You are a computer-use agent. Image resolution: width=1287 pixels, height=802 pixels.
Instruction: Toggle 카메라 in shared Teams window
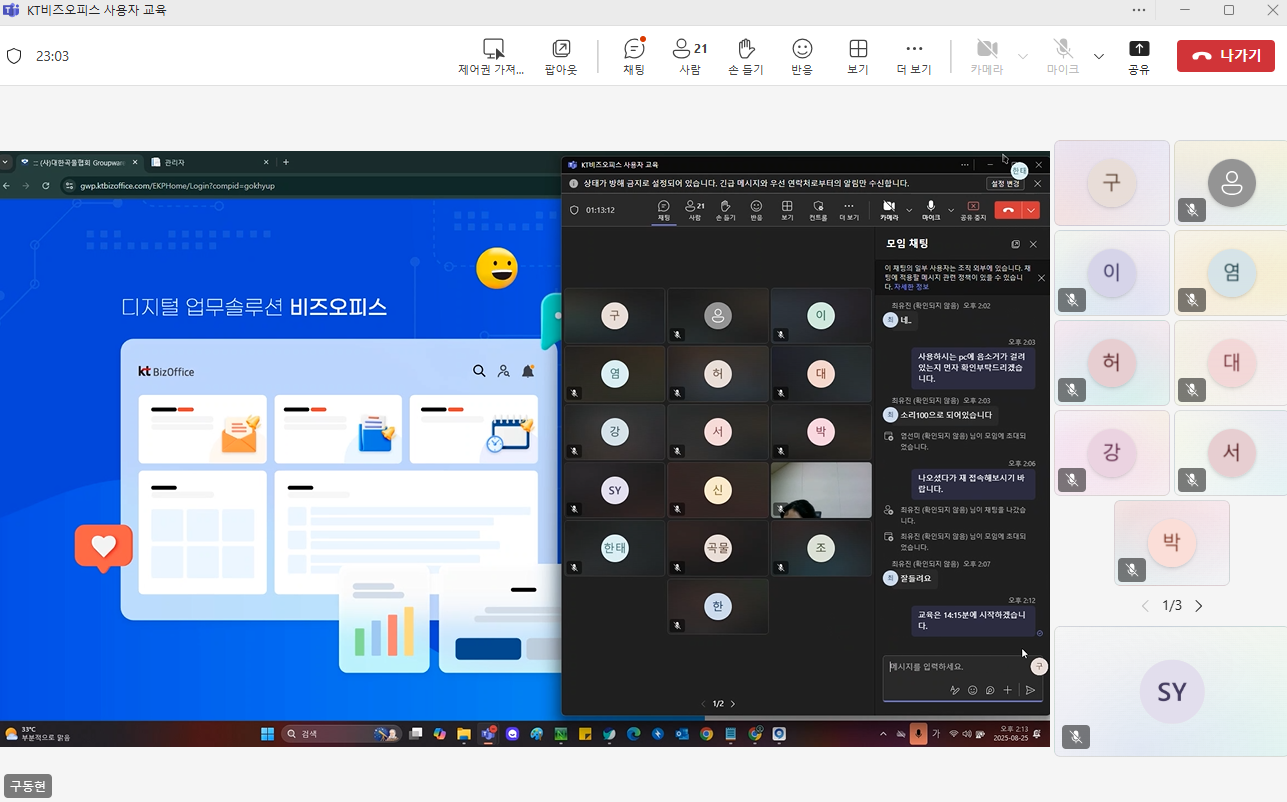[889, 210]
